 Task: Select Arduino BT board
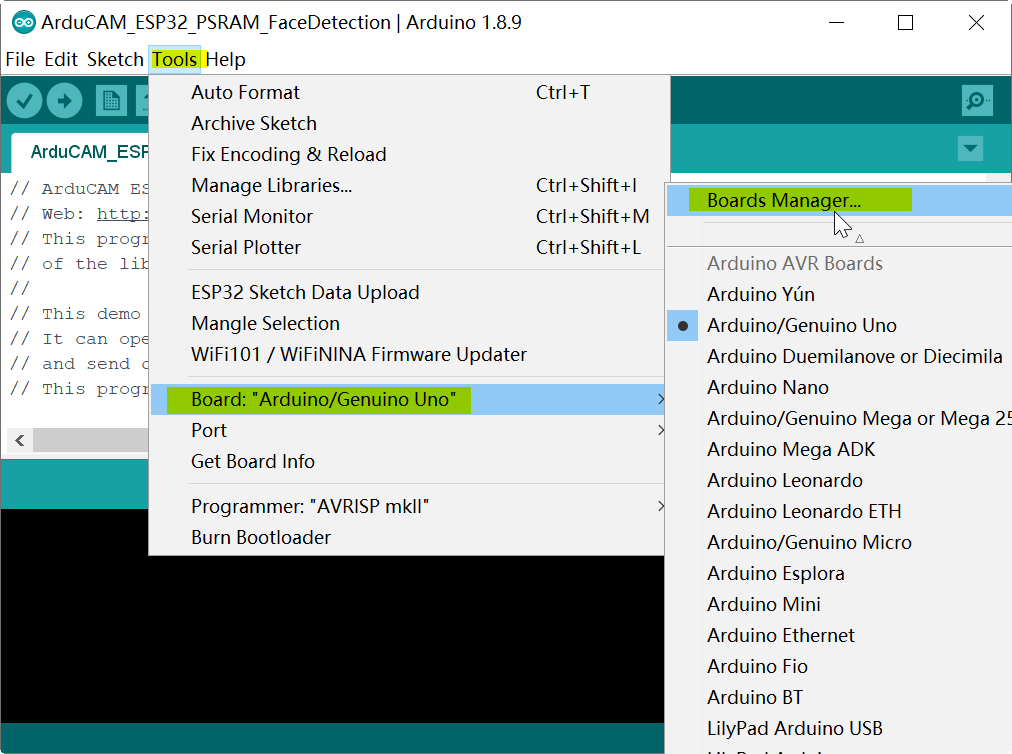point(839,697)
